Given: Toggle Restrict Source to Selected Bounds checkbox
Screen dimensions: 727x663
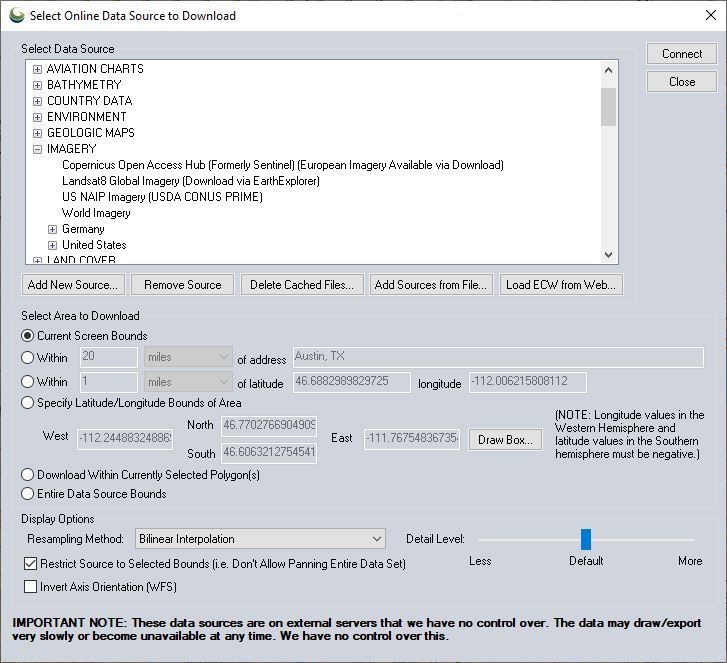Looking at the screenshot, I should tap(31, 564).
